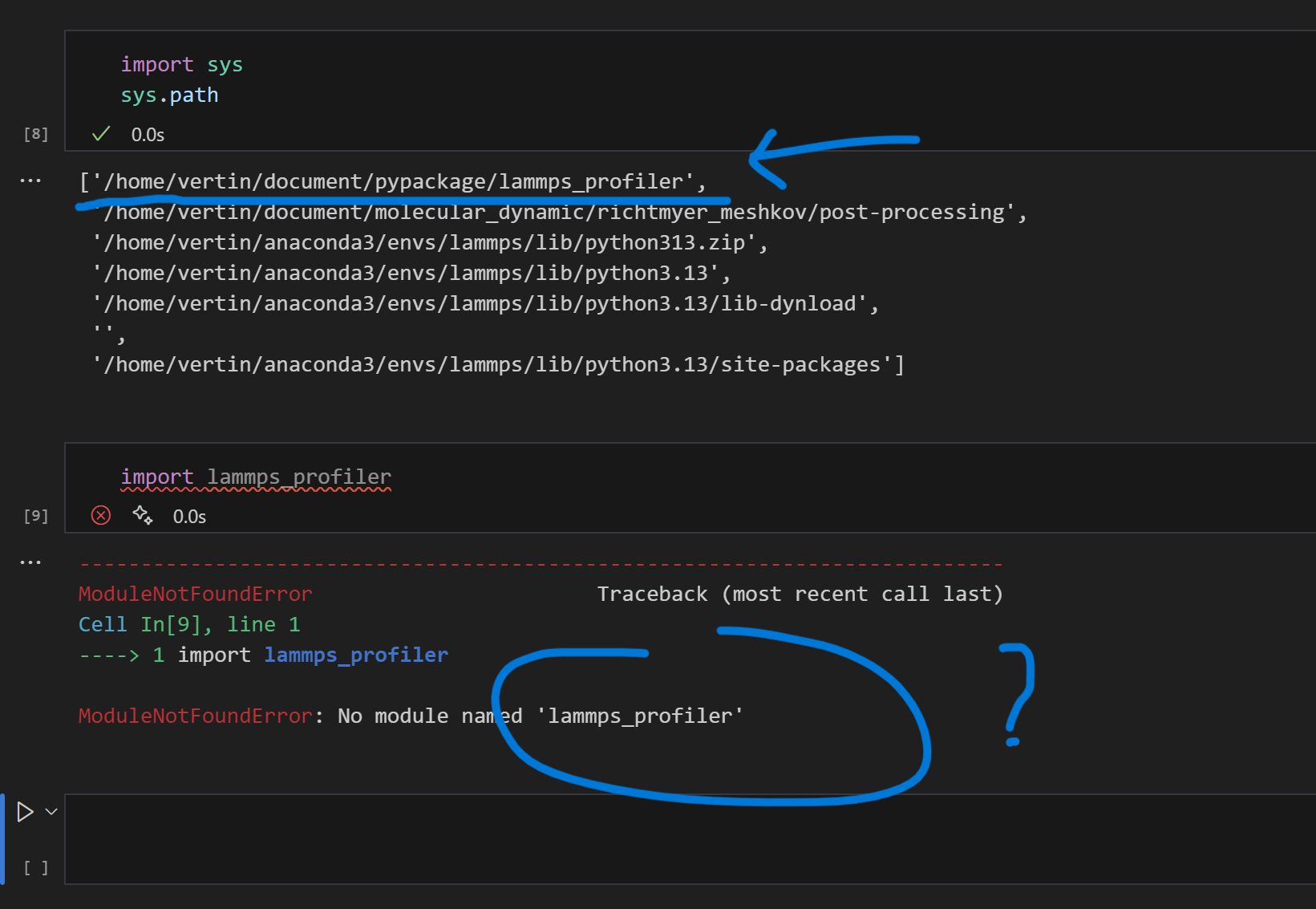This screenshot has height=909, width=1316.
Task: Open run options dropdown beside play button
Action: pos(51,812)
